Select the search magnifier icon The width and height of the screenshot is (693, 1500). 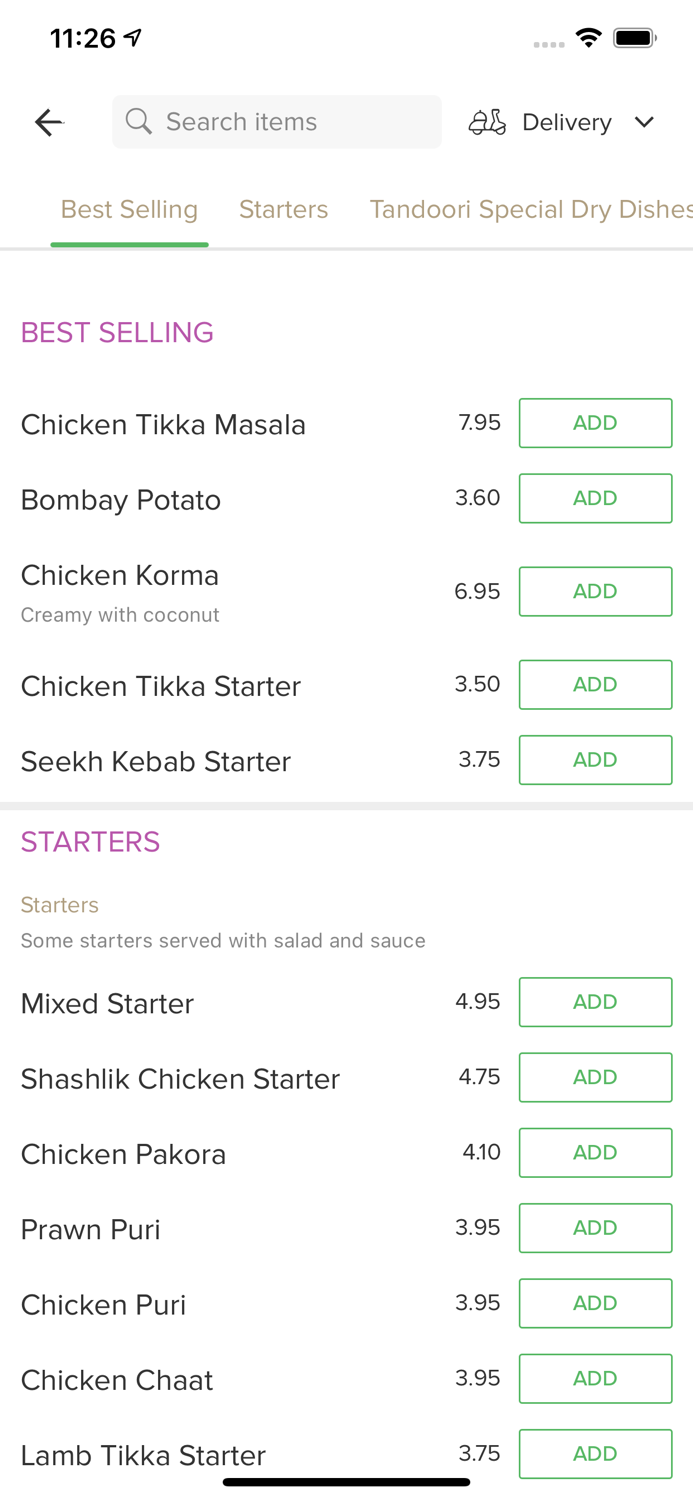point(139,121)
